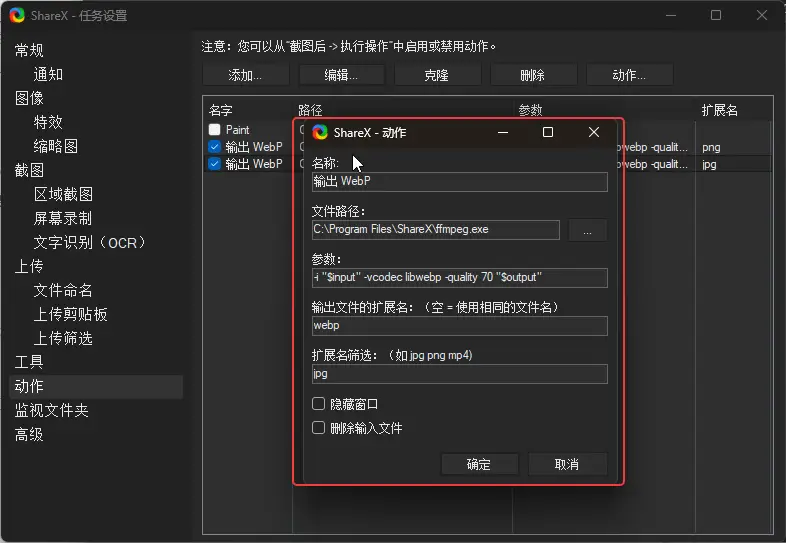Focus the 名称 input field
The image size is (786, 543).
460,182
